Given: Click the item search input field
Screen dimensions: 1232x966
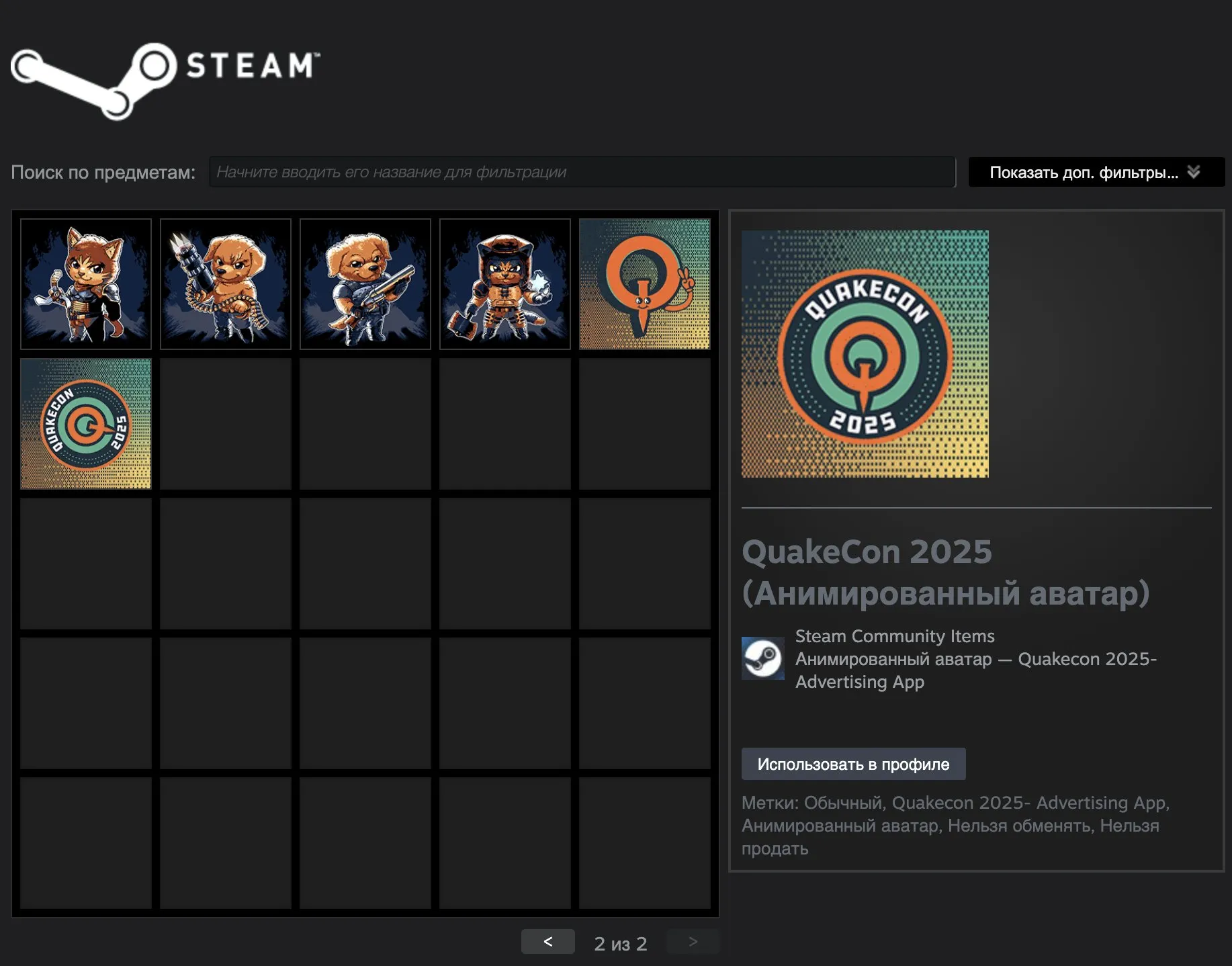Looking at the screenshot, I should tap(582, 172).
